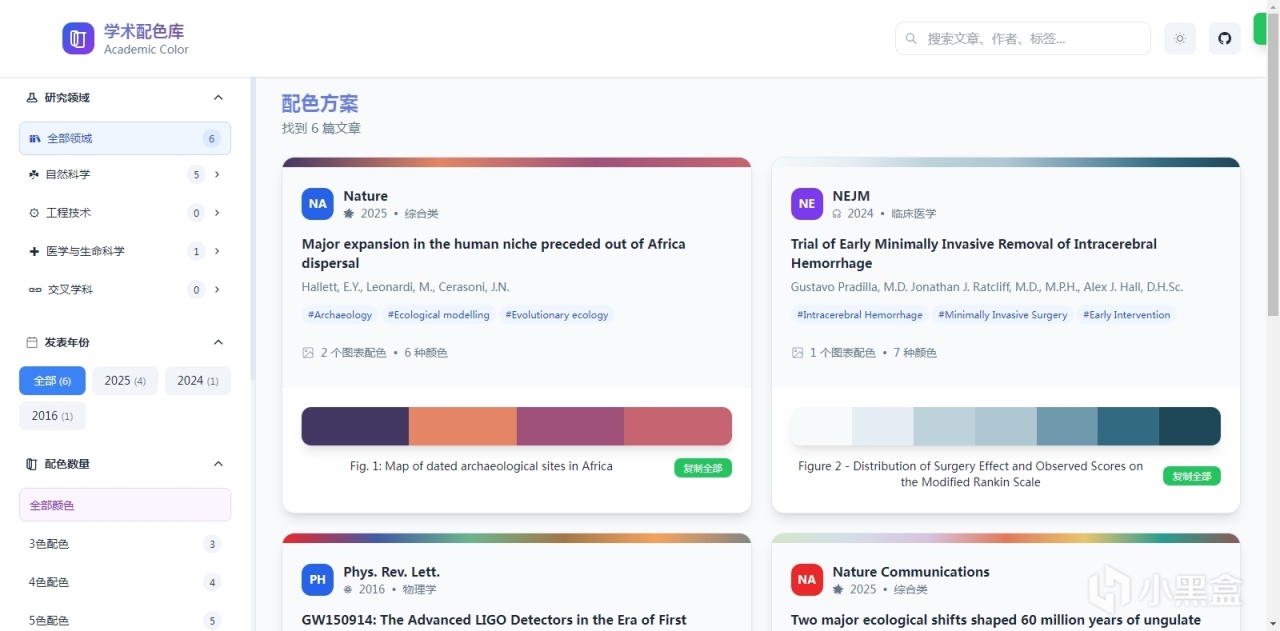
Task: Collapse the 研究领域 section
Action: click(219, 97)
